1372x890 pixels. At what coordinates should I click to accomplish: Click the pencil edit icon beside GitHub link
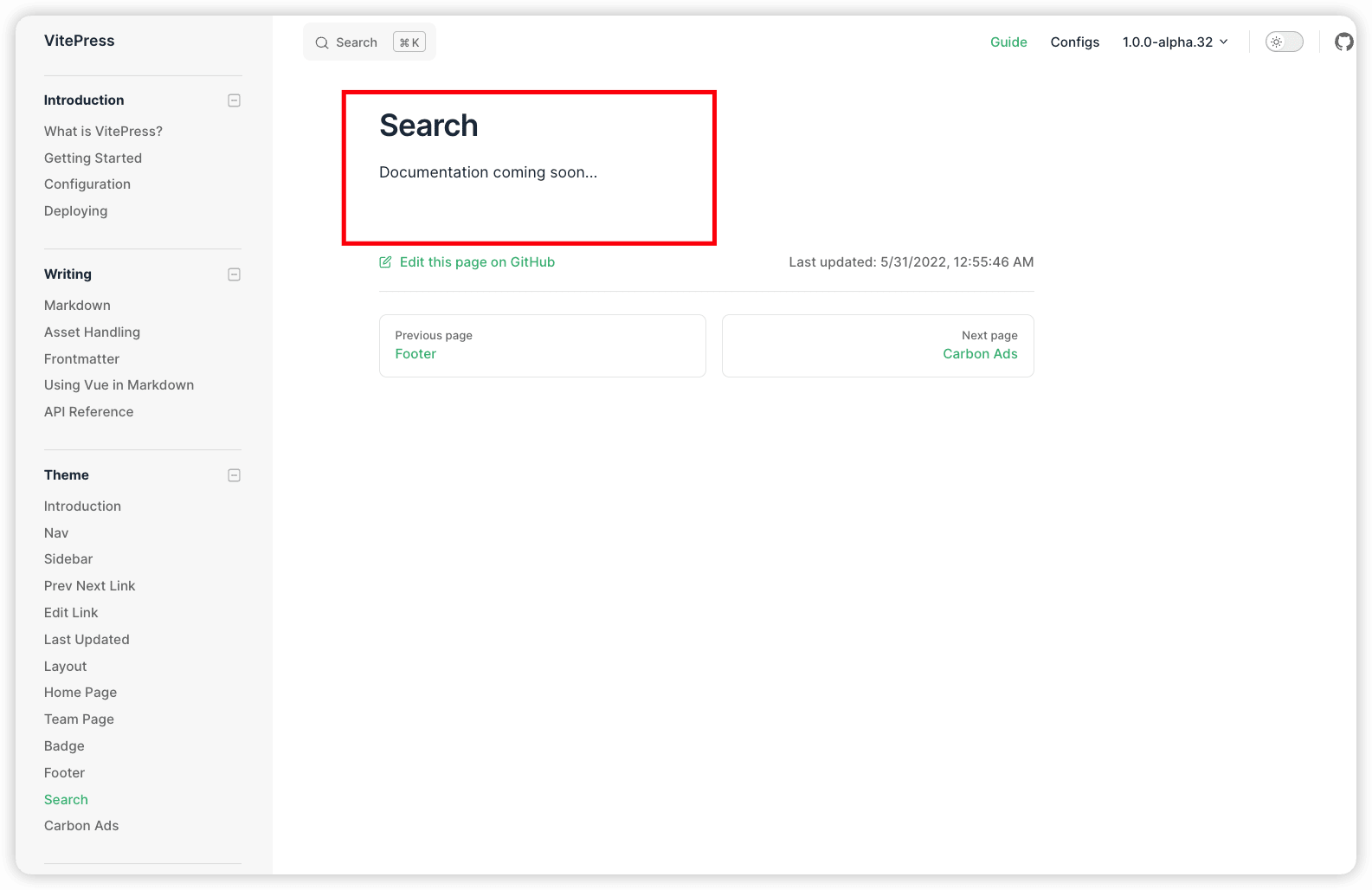[x=385, y=262]
